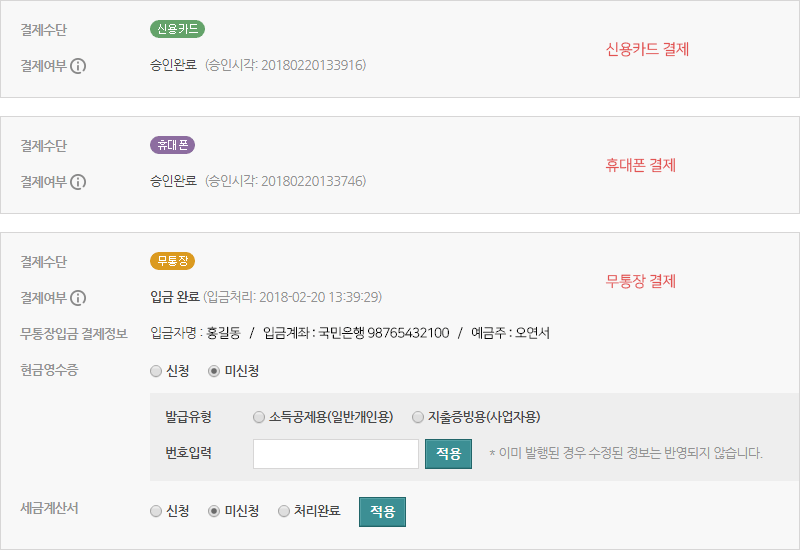
Task: Select 처리완료 radio for 세금계산서
Action: (x=284, y=511)
